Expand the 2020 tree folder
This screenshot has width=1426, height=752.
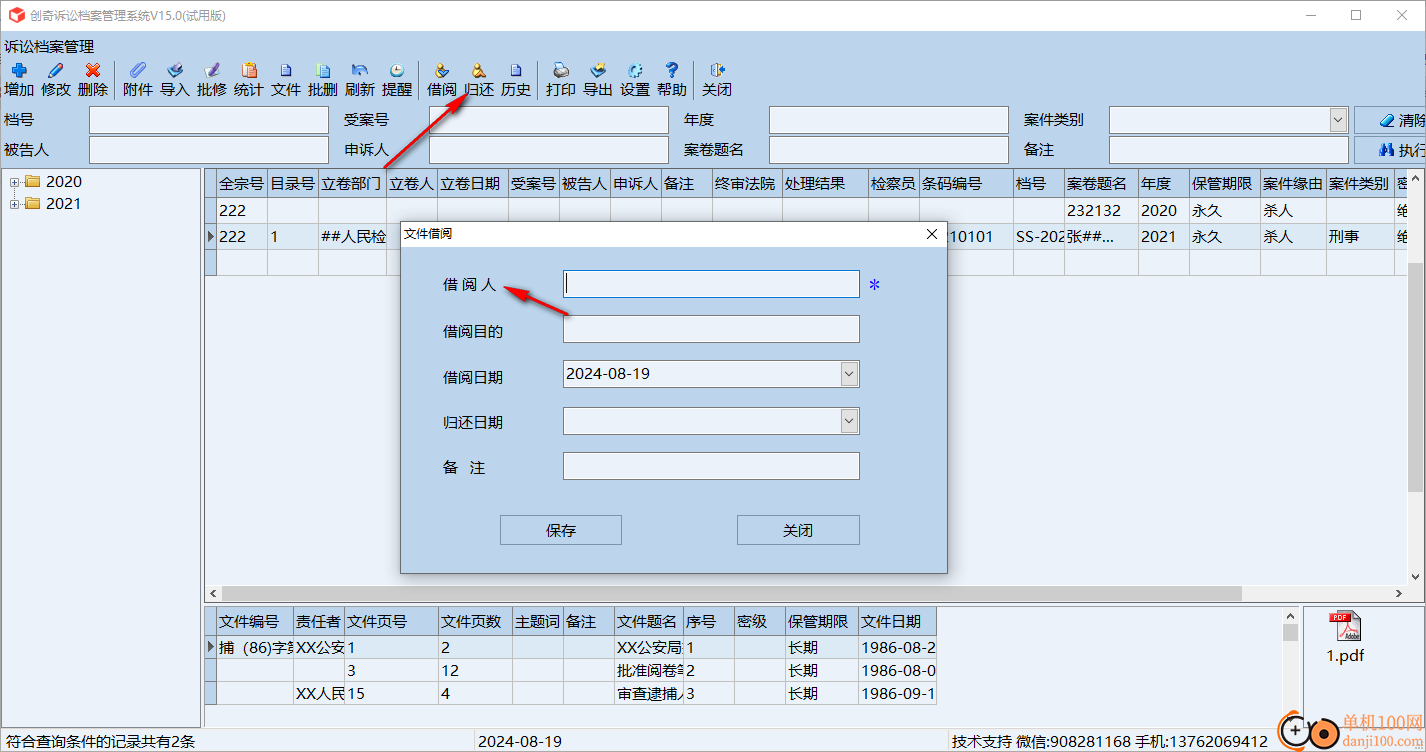[15, 182]
